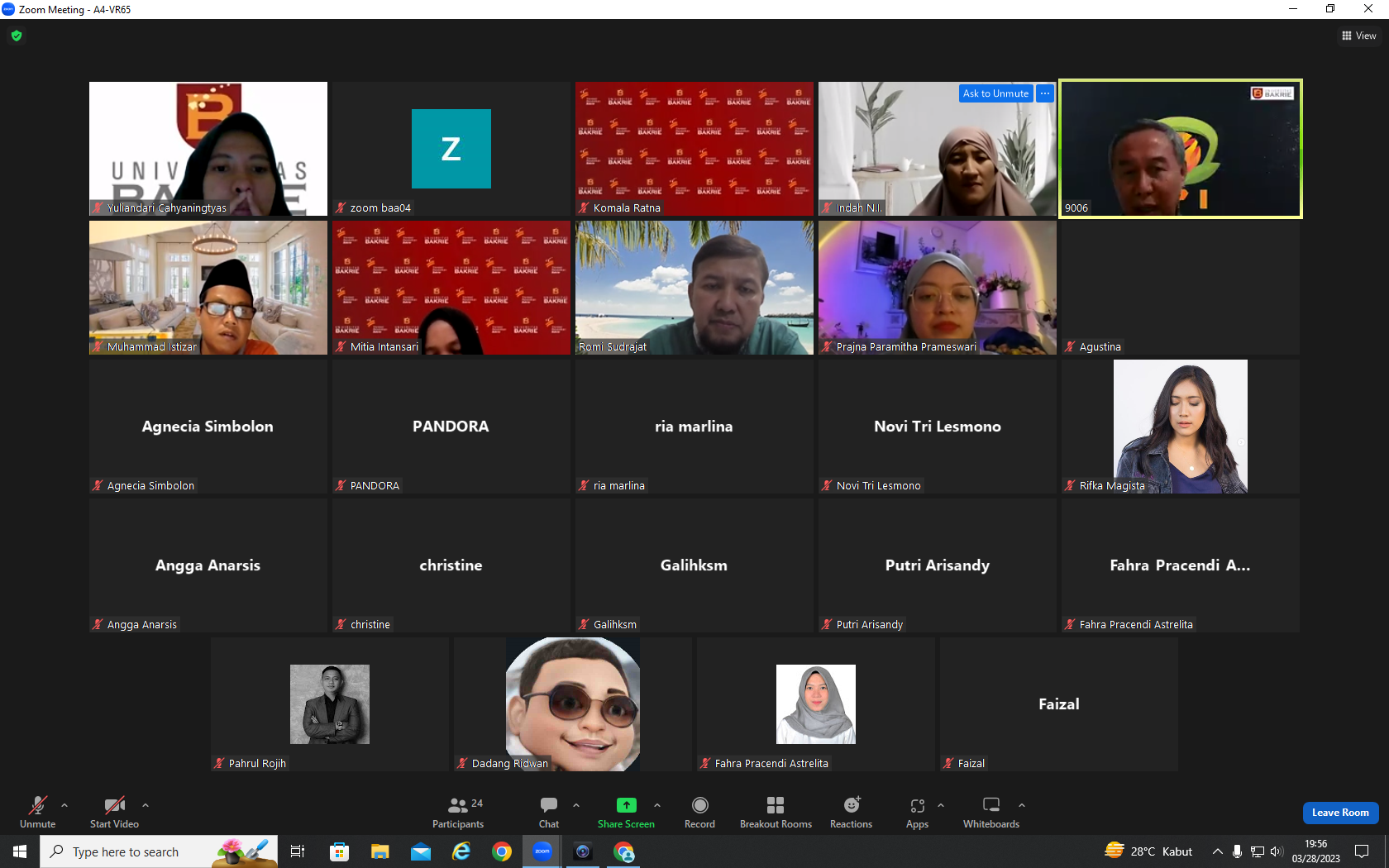Image resolution: width=1389 pixels, height=868 pixels.
Task: Select Yuliandari Cahyaningtyas video tile
Action: click(208, 149)
